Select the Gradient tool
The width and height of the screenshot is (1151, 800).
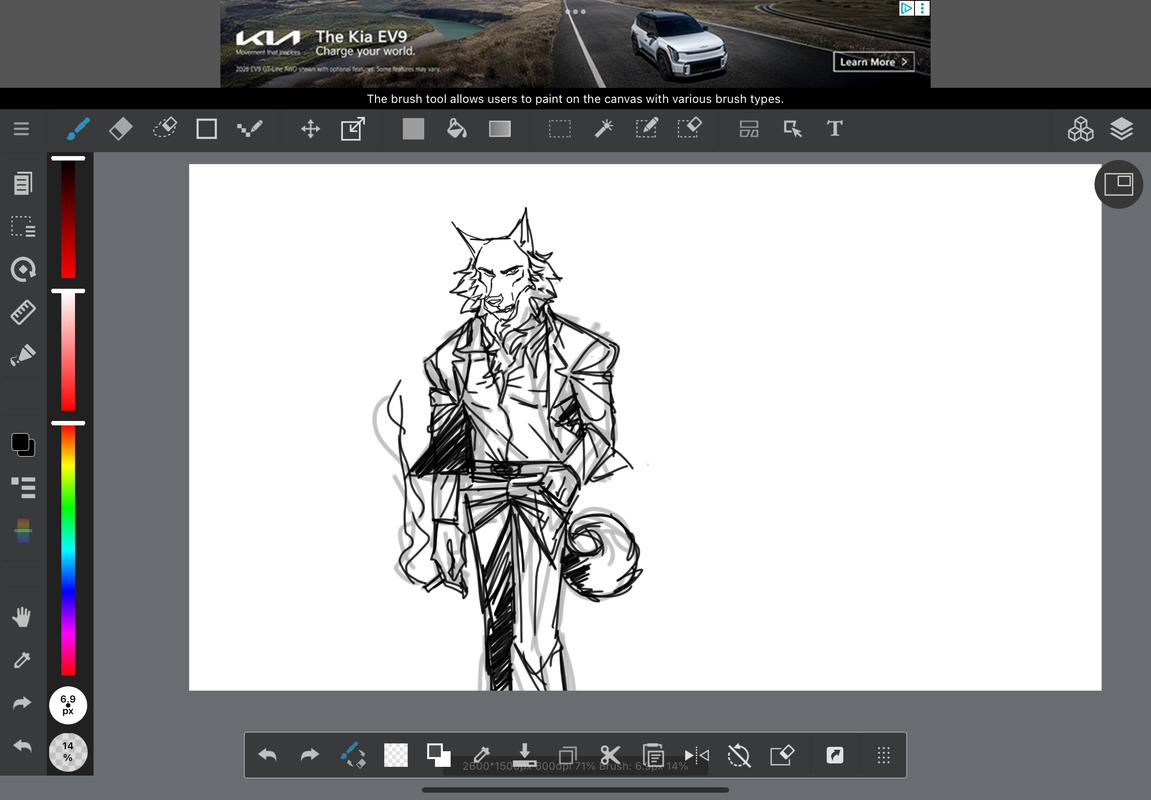[x=500, y=129]
